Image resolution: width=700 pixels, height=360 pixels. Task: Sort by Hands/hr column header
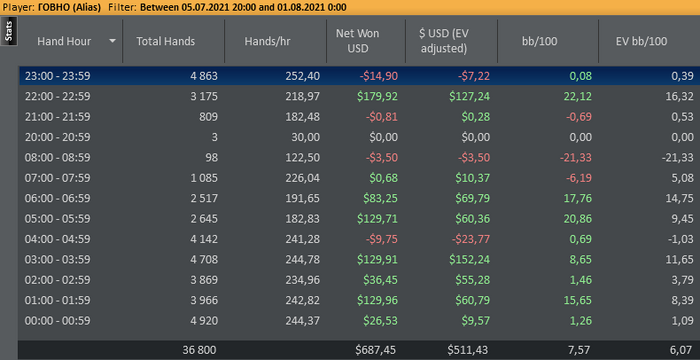pos(275,41)
